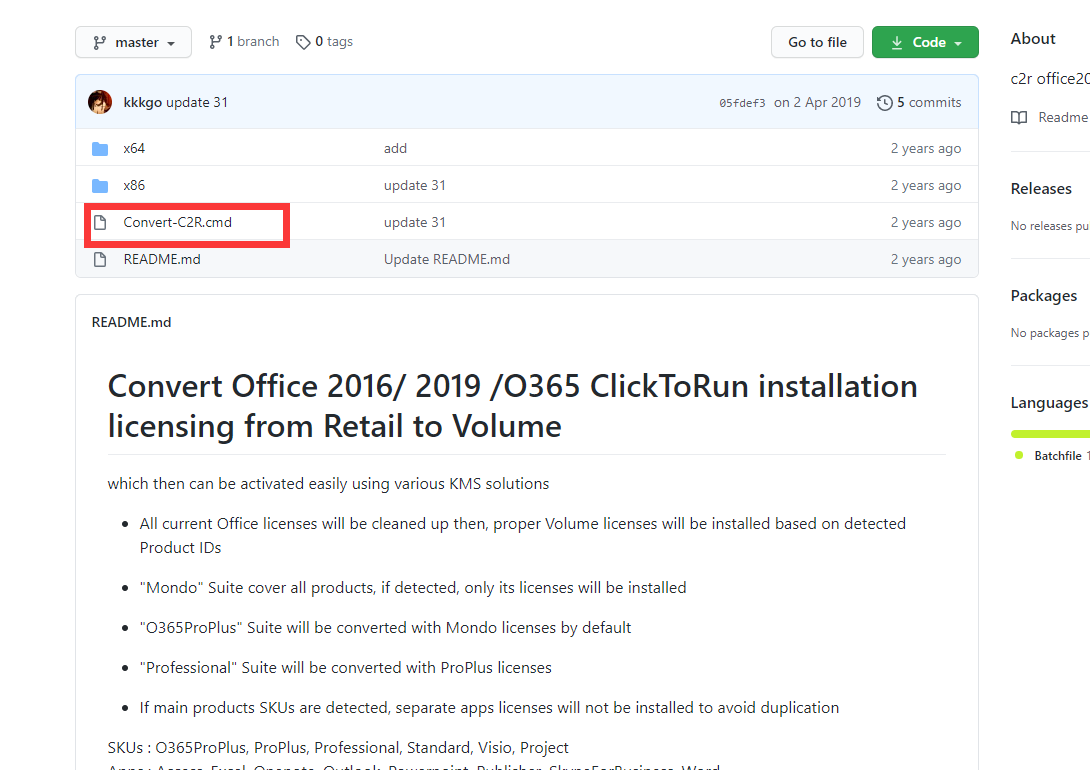Click the README.md file icon in list
Screen dimensions: 1090x770
100,259
